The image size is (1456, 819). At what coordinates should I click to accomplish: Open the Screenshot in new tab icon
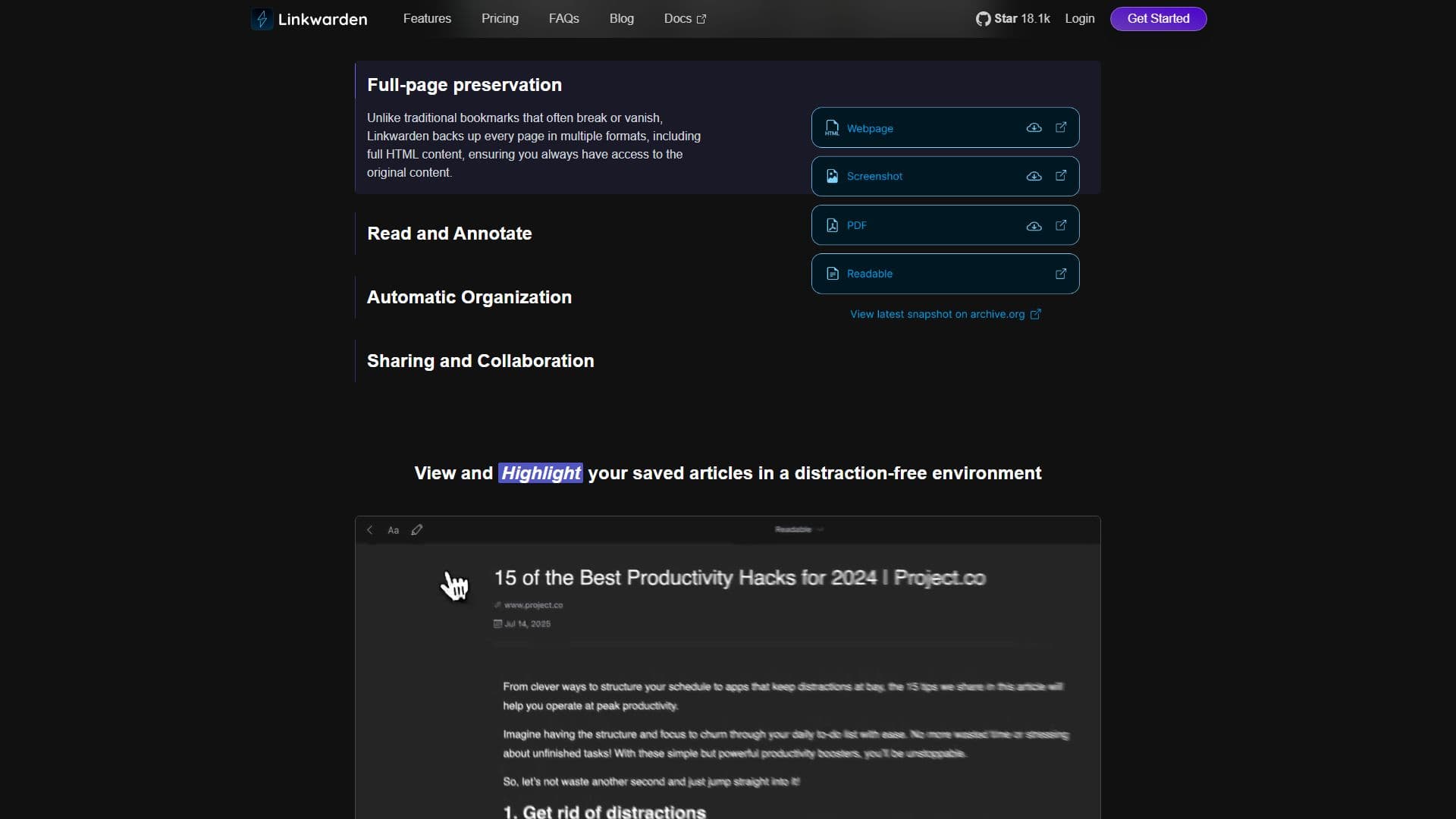pos(1061,176)
